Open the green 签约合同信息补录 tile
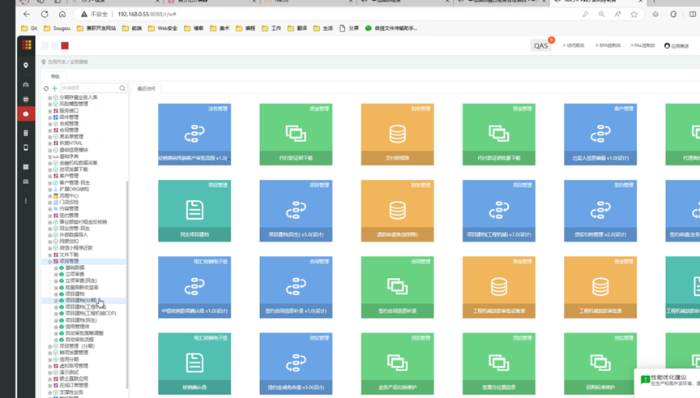Viewport: 700px width, 398px height. 397,287
